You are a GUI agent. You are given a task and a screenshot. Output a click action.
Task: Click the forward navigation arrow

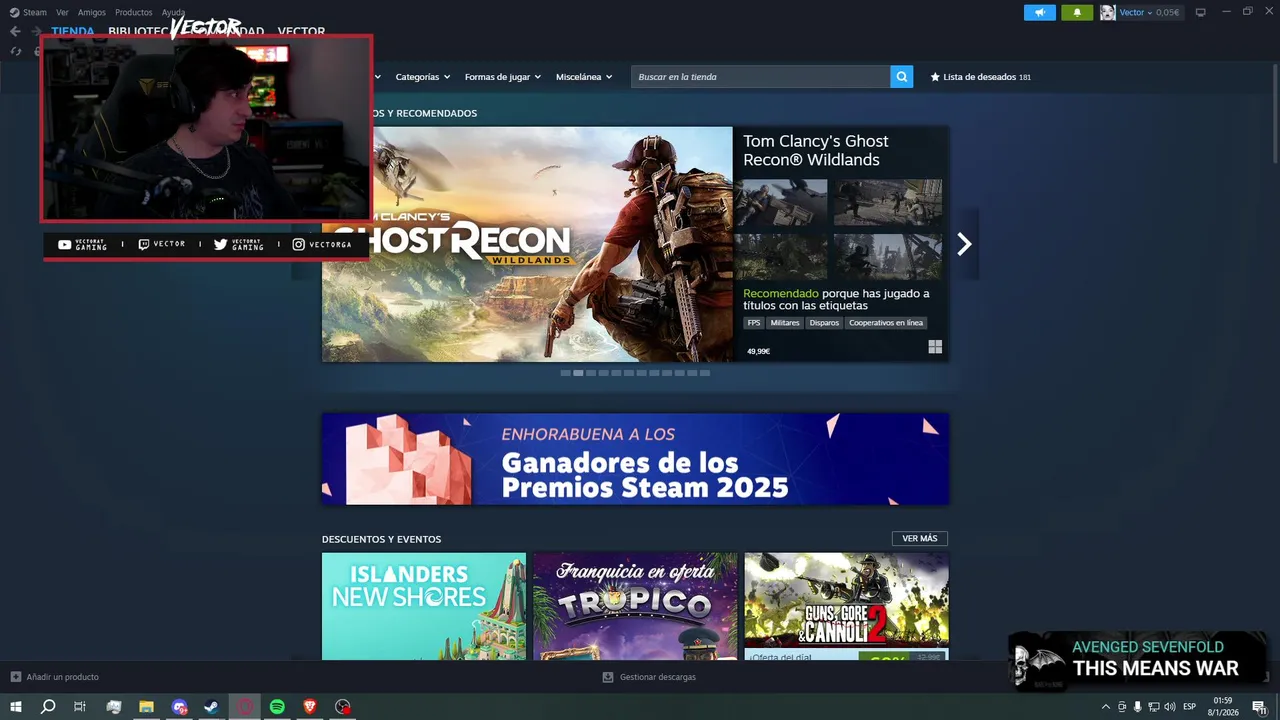pyautogui.click(x=35, y=31)
